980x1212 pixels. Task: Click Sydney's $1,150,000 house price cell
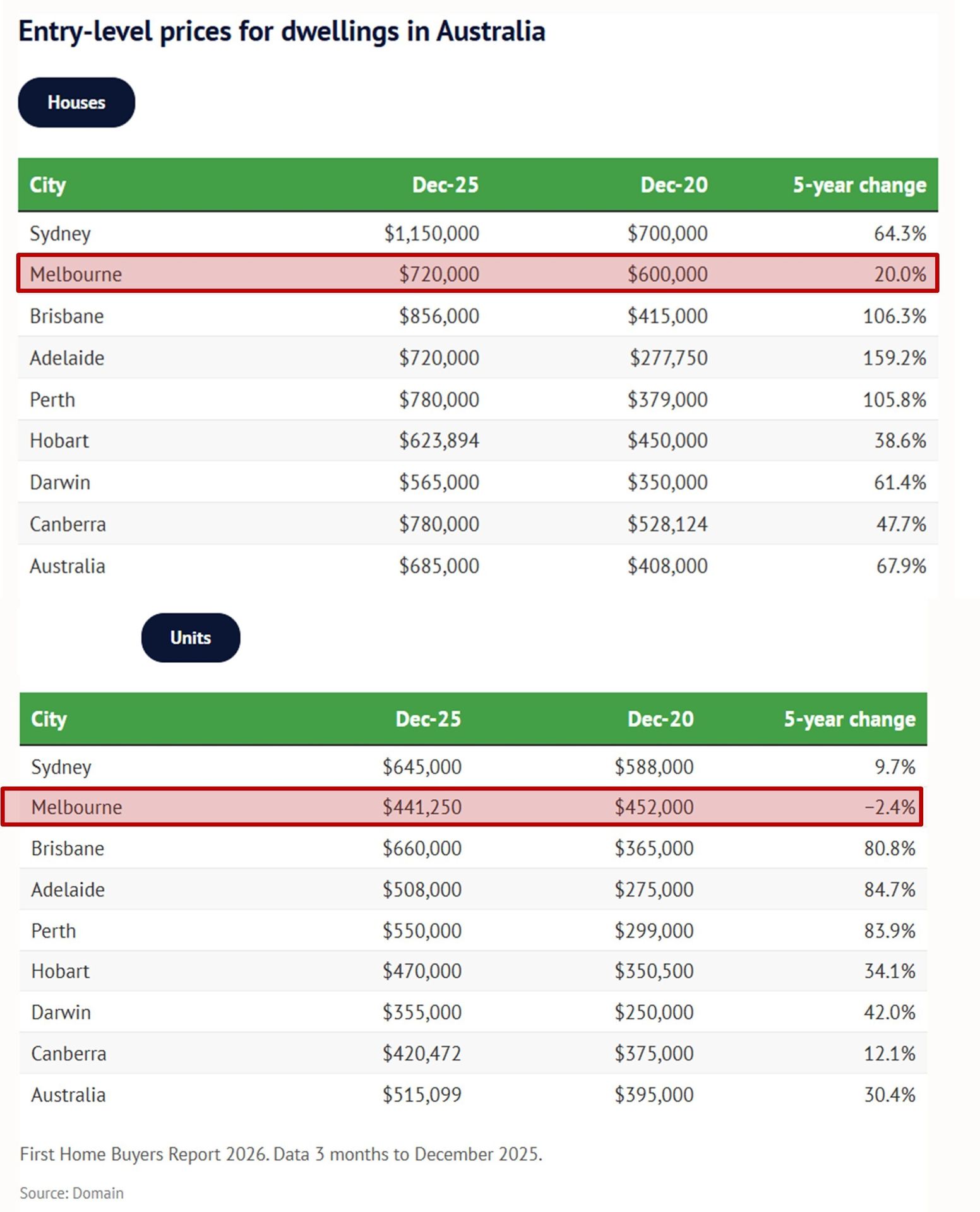432,234
